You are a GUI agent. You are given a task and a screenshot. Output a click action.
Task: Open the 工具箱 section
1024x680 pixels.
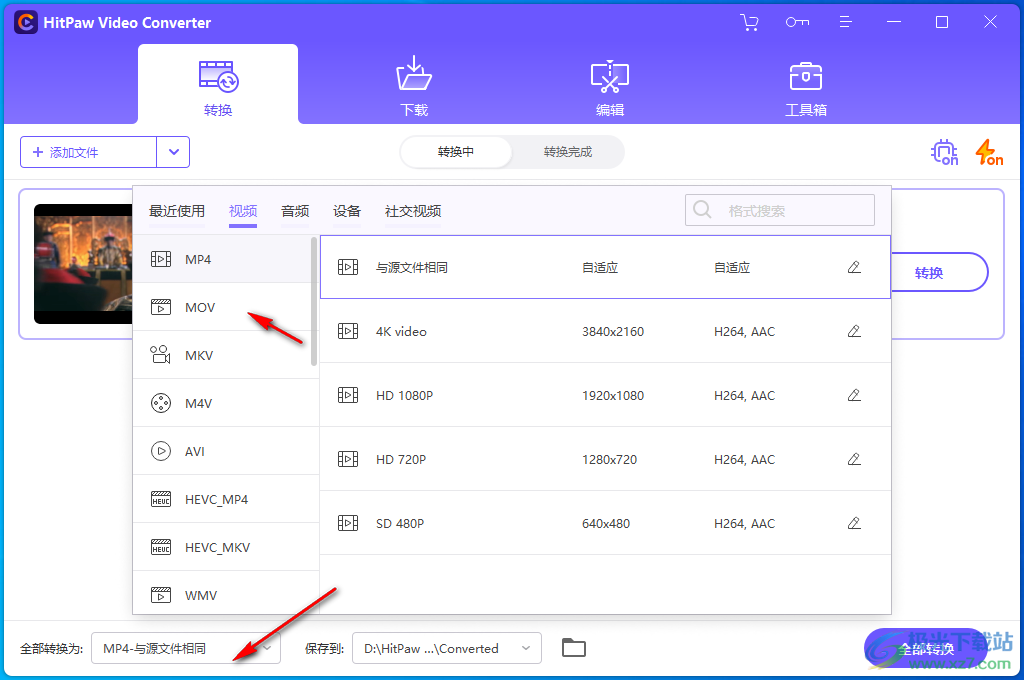pos(806,85)
